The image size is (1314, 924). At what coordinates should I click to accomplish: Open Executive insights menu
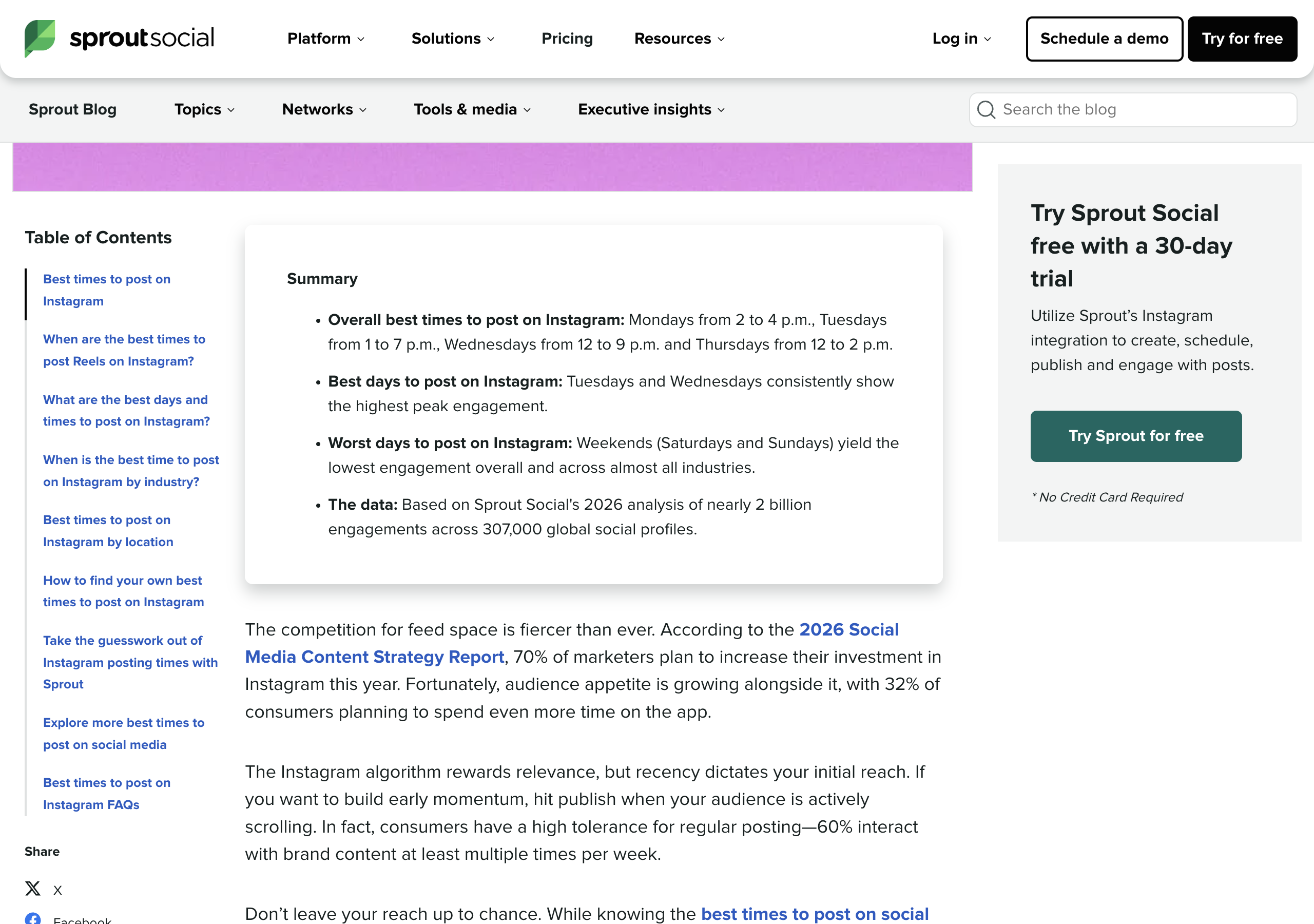[651, 109]
